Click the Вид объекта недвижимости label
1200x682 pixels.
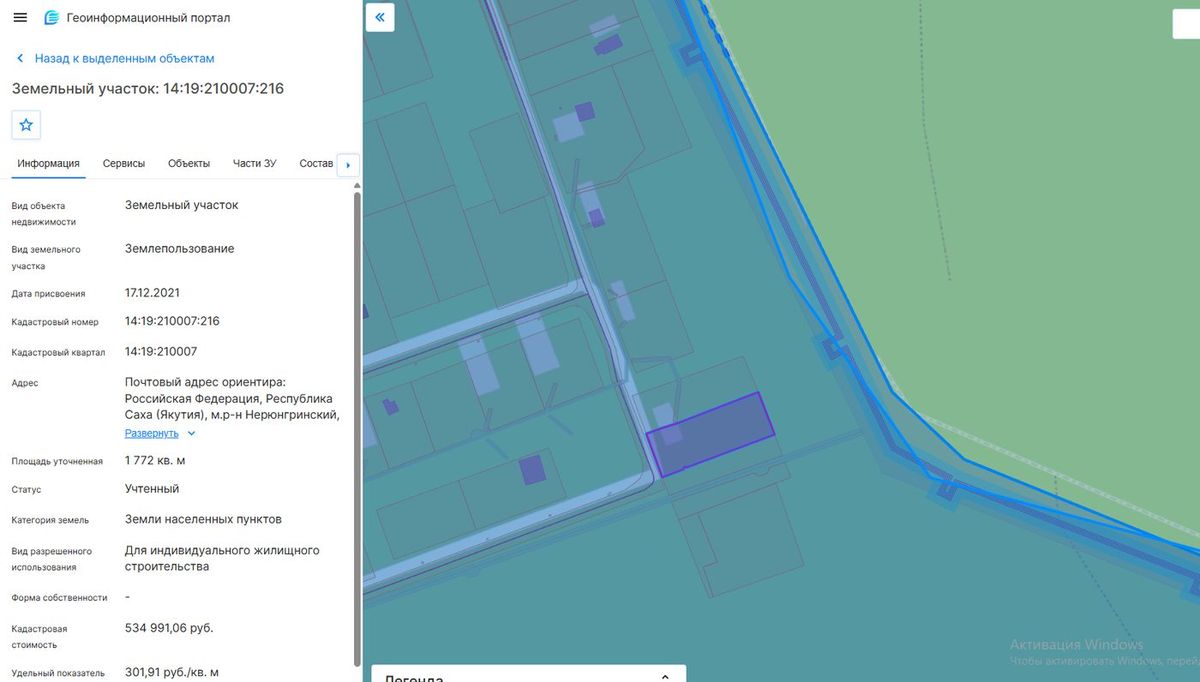(x=44, y=214)
